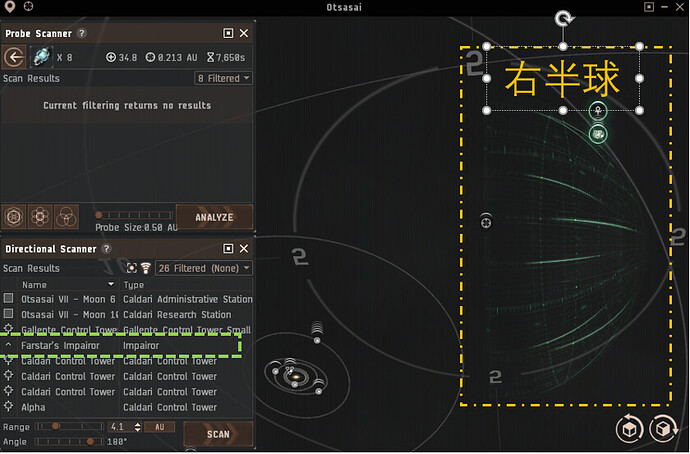Viewport: 690px width, 454px height.
Task: Click the ship icon beside Farstar's Impairor
Action: [8, 345]
